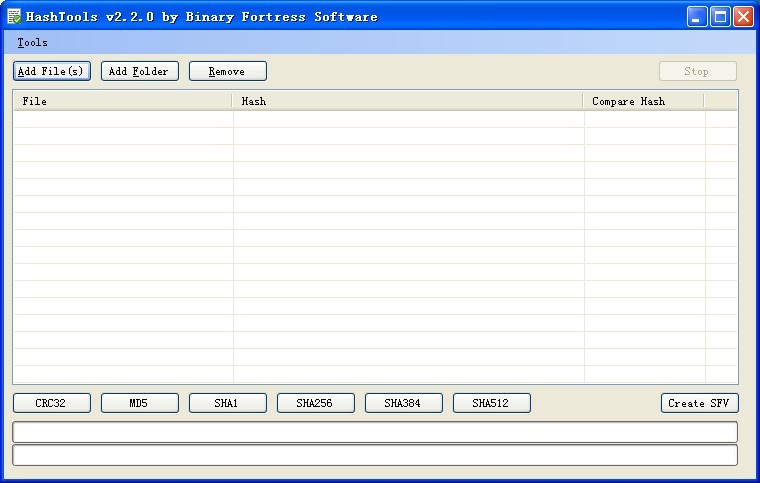The width and height of the screenshot is (760, 483).
Task: Open the Tools menu
Action: point(32,43)
